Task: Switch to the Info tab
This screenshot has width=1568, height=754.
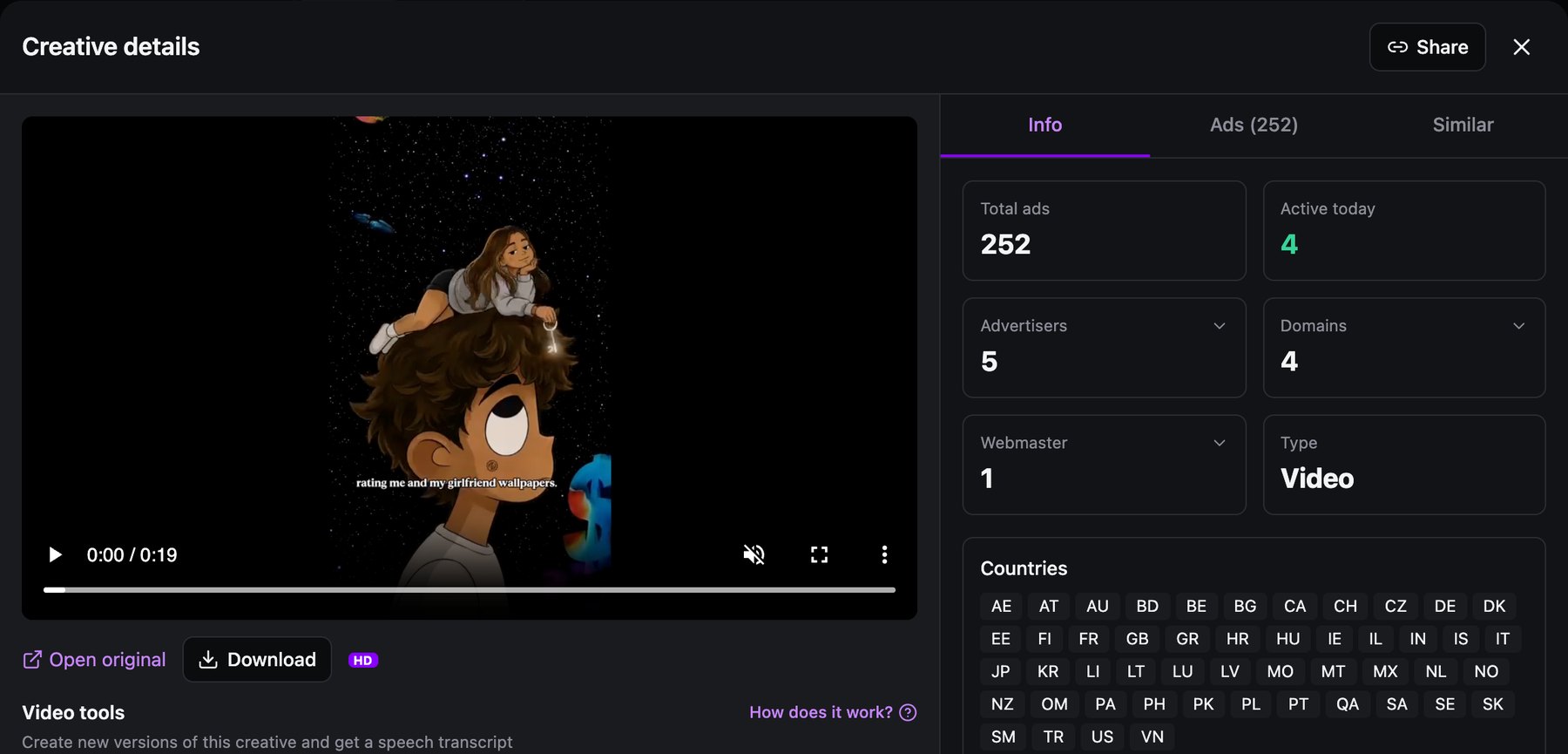Action: (1044, 125)
